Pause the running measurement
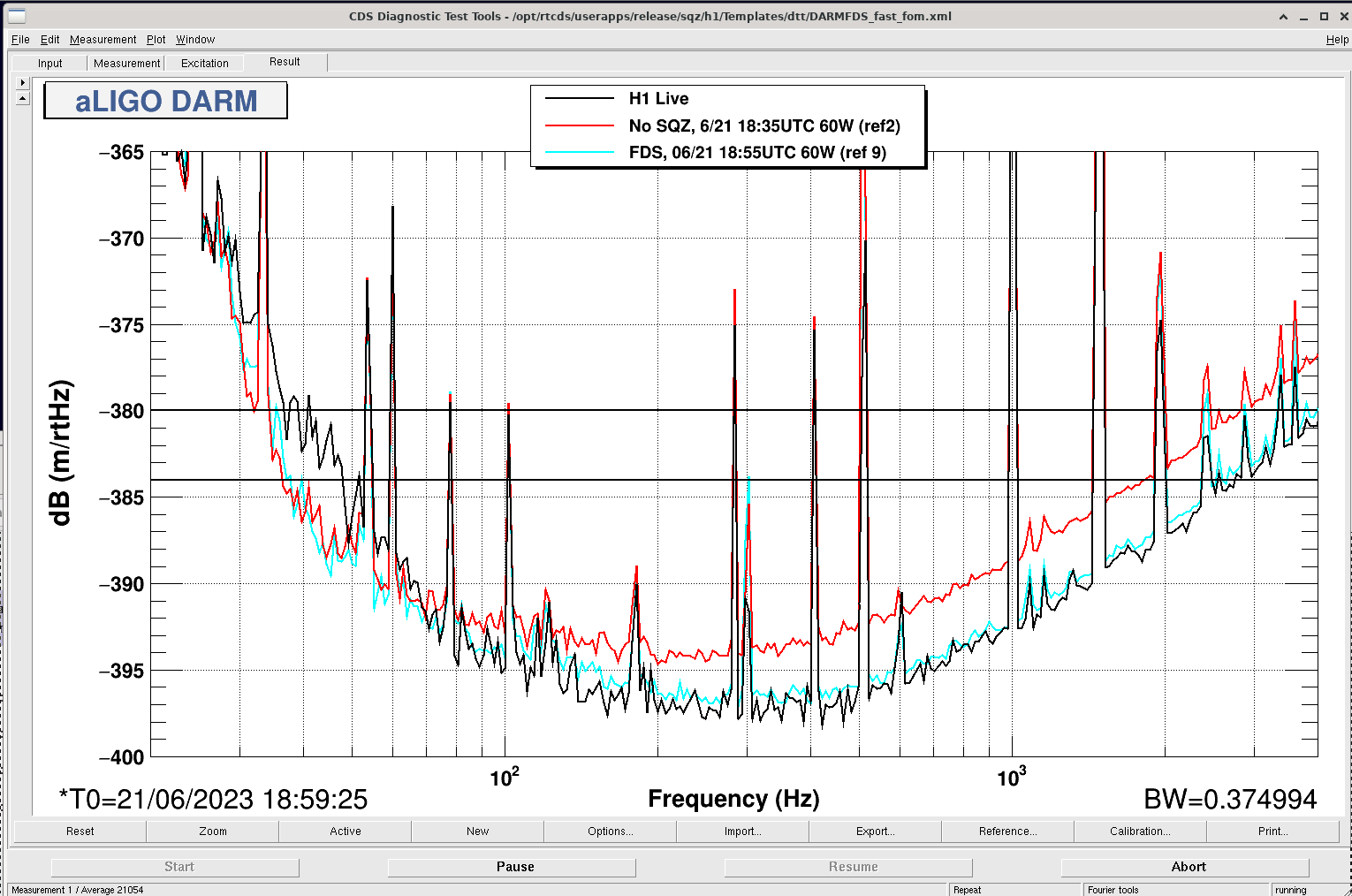Screen dimensions: 1352x896 515,867
